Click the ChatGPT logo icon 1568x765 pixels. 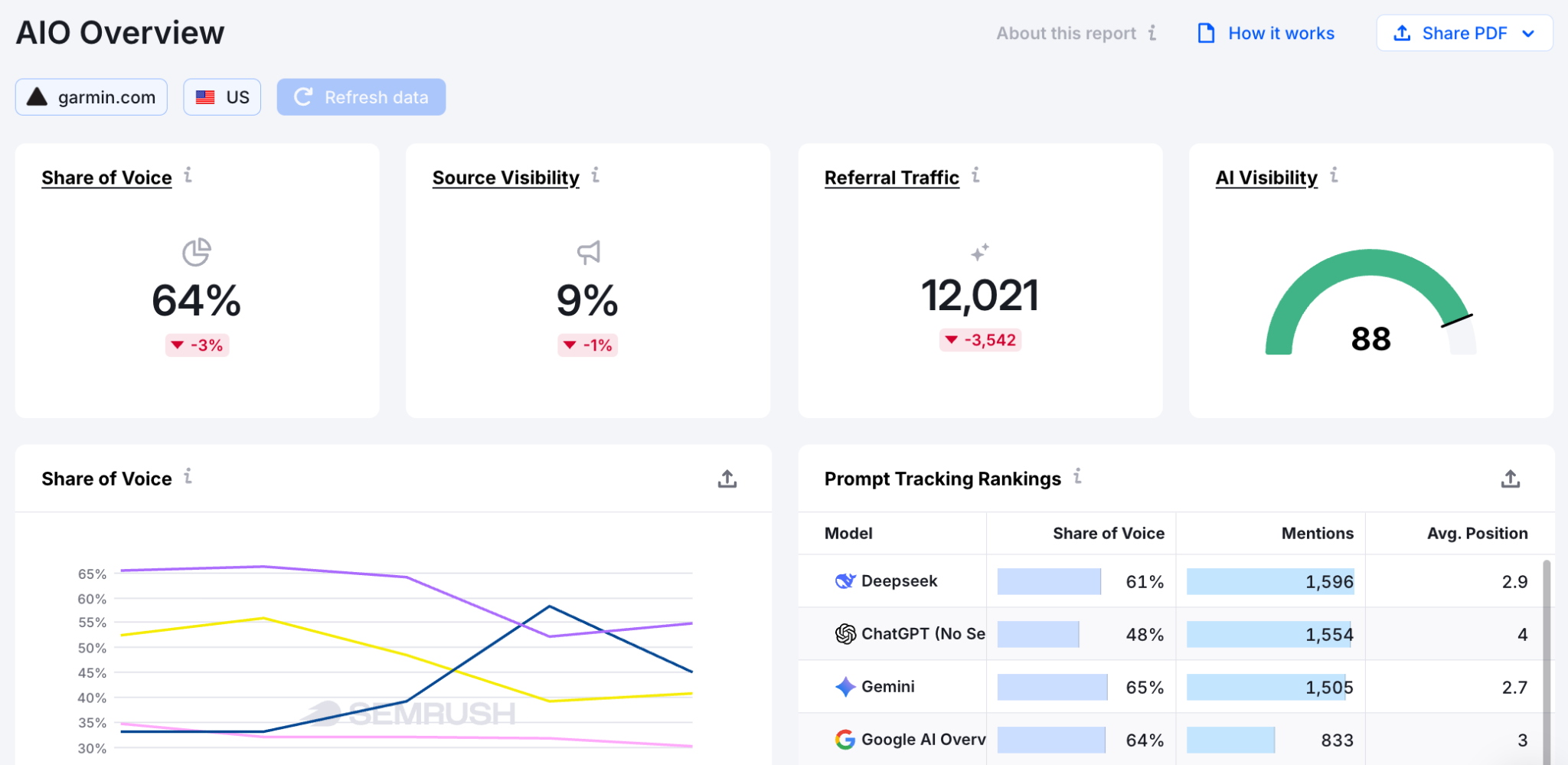pos(845,634)
